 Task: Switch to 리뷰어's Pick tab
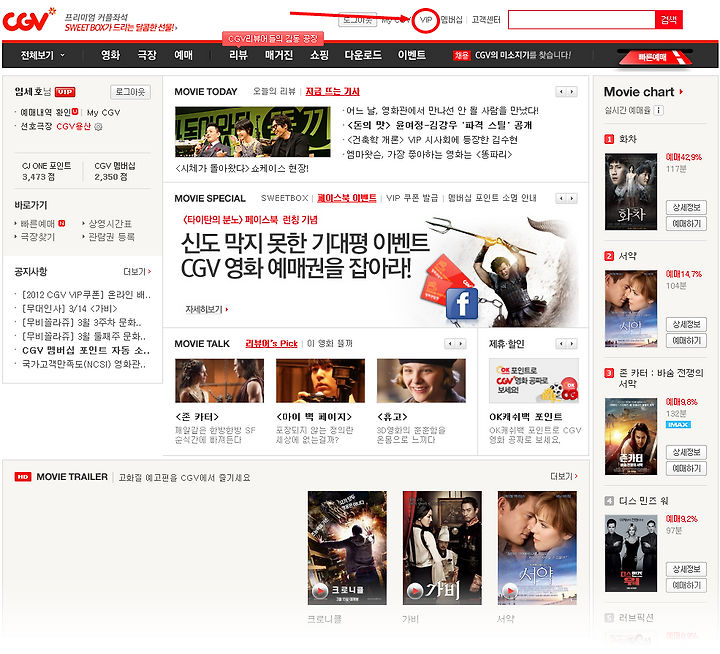click(271, 344)
